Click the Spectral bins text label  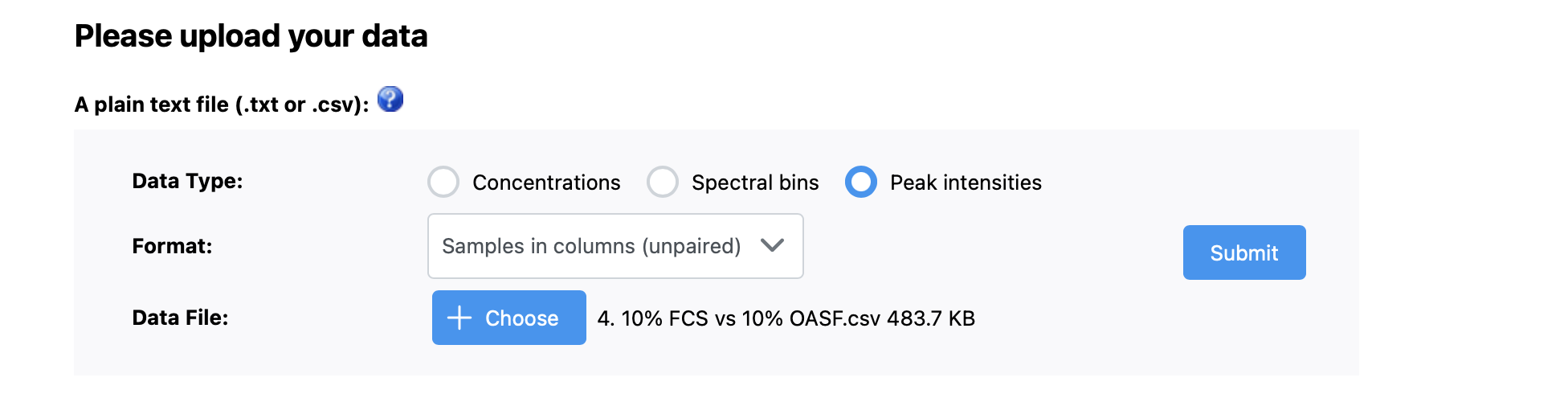point(755,183)
